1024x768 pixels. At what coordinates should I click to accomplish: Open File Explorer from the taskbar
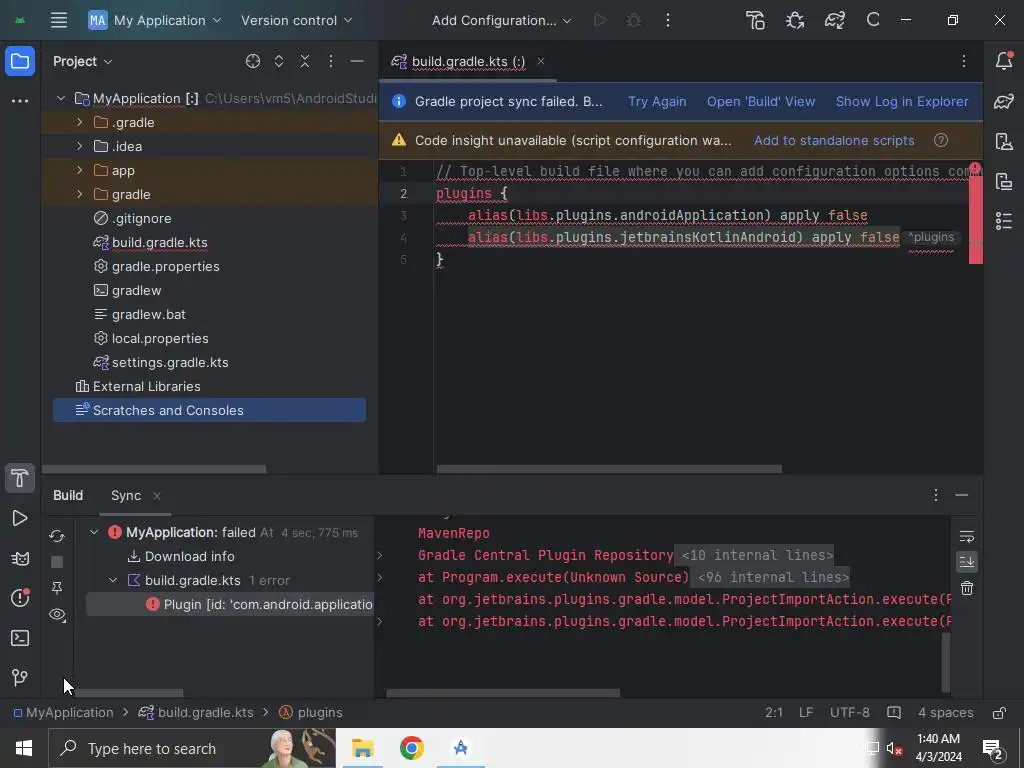click(362, 748)
